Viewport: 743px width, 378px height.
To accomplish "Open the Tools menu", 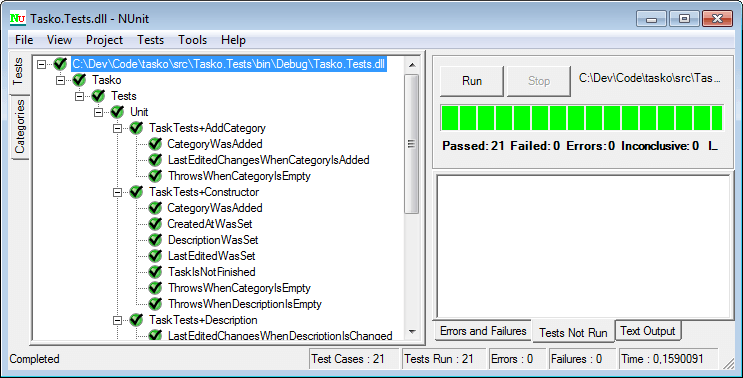I will (x=192, y=40).
